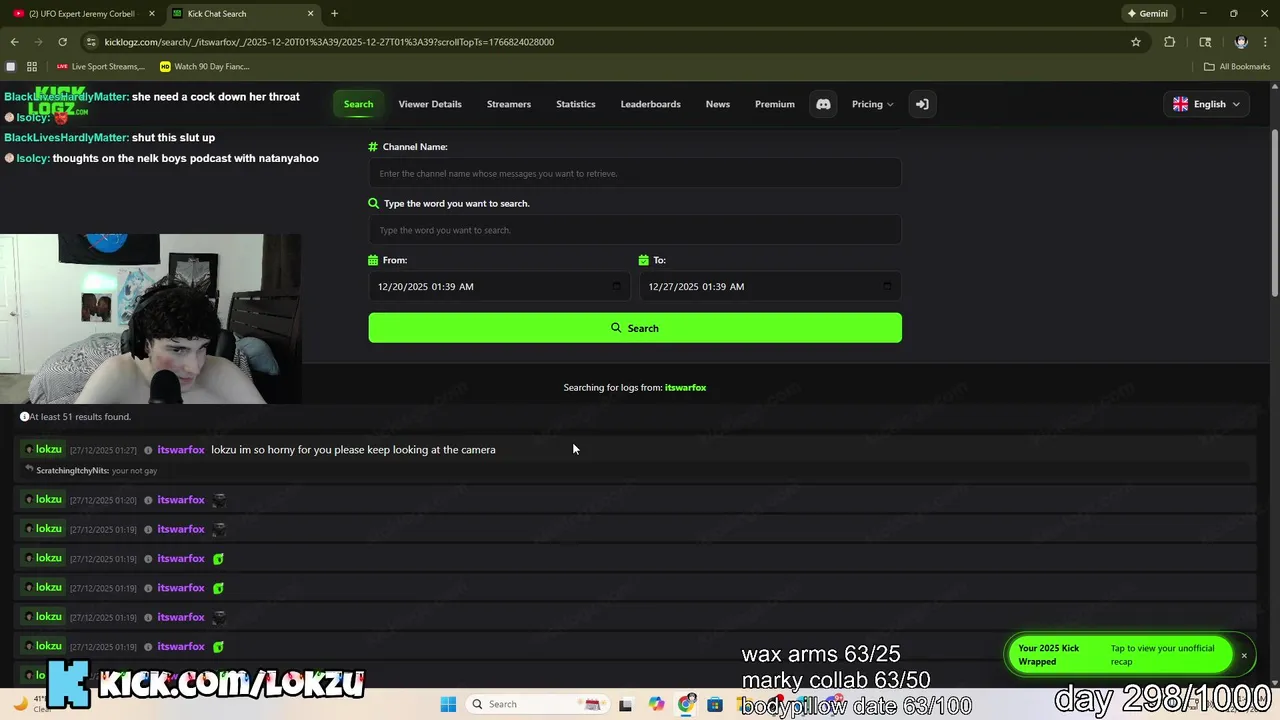1280x720 pixels.
Task: Open the Premium page
Action: coord(775,104)
